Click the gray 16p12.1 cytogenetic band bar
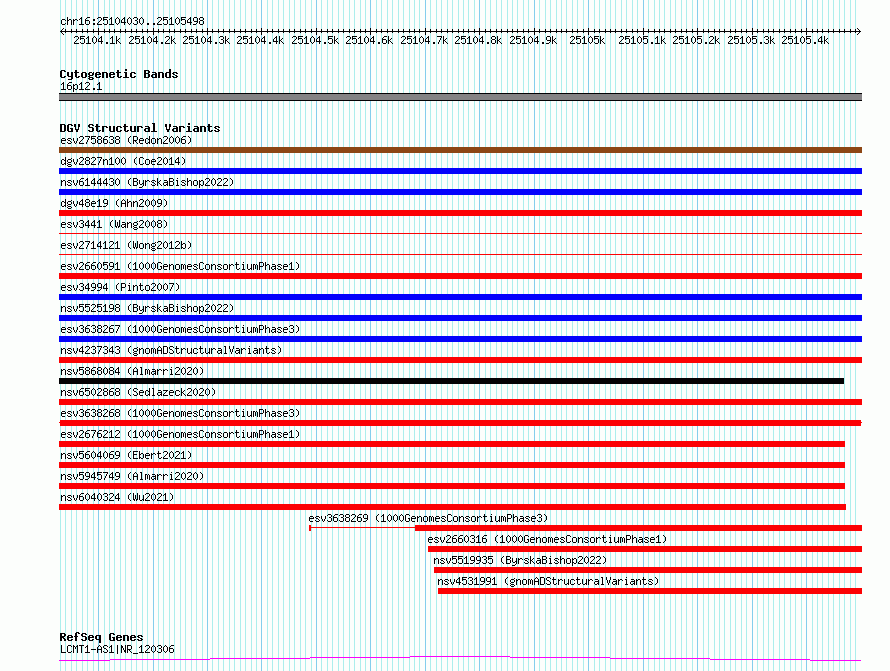 click(460, 97)
